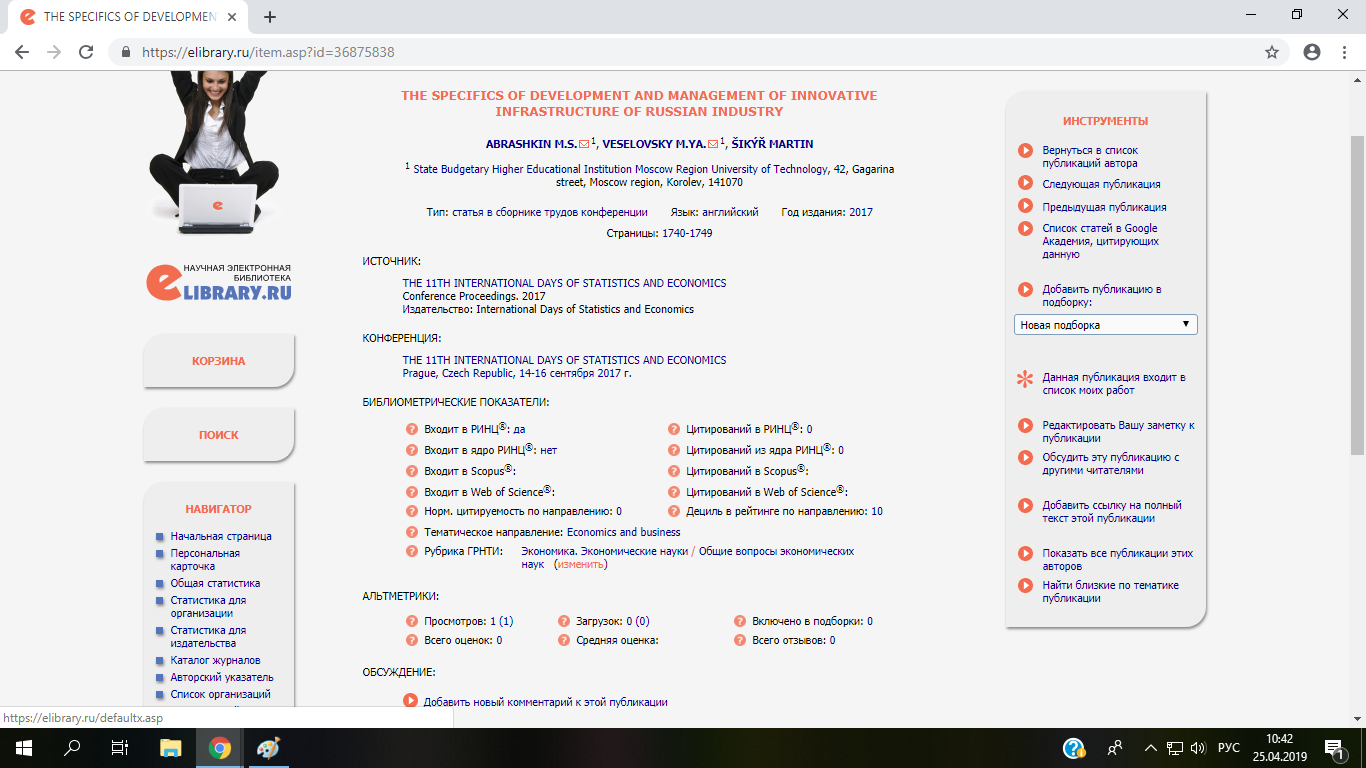Click the help icon beside 'Всего оценок'
This screenshot has height=768, width=1366.
[x=411, y=640]
